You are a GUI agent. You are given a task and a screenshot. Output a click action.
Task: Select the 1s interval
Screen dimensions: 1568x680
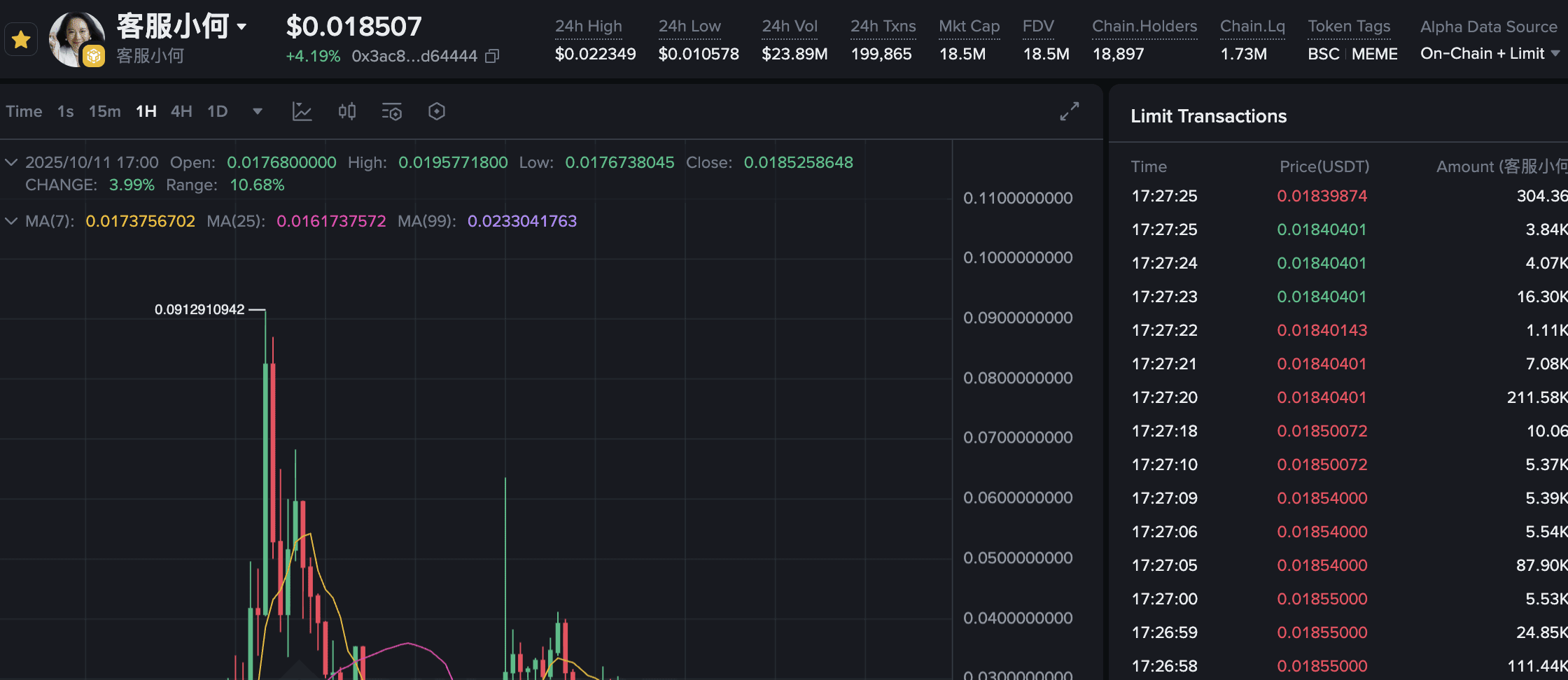[x=66, y=111]
